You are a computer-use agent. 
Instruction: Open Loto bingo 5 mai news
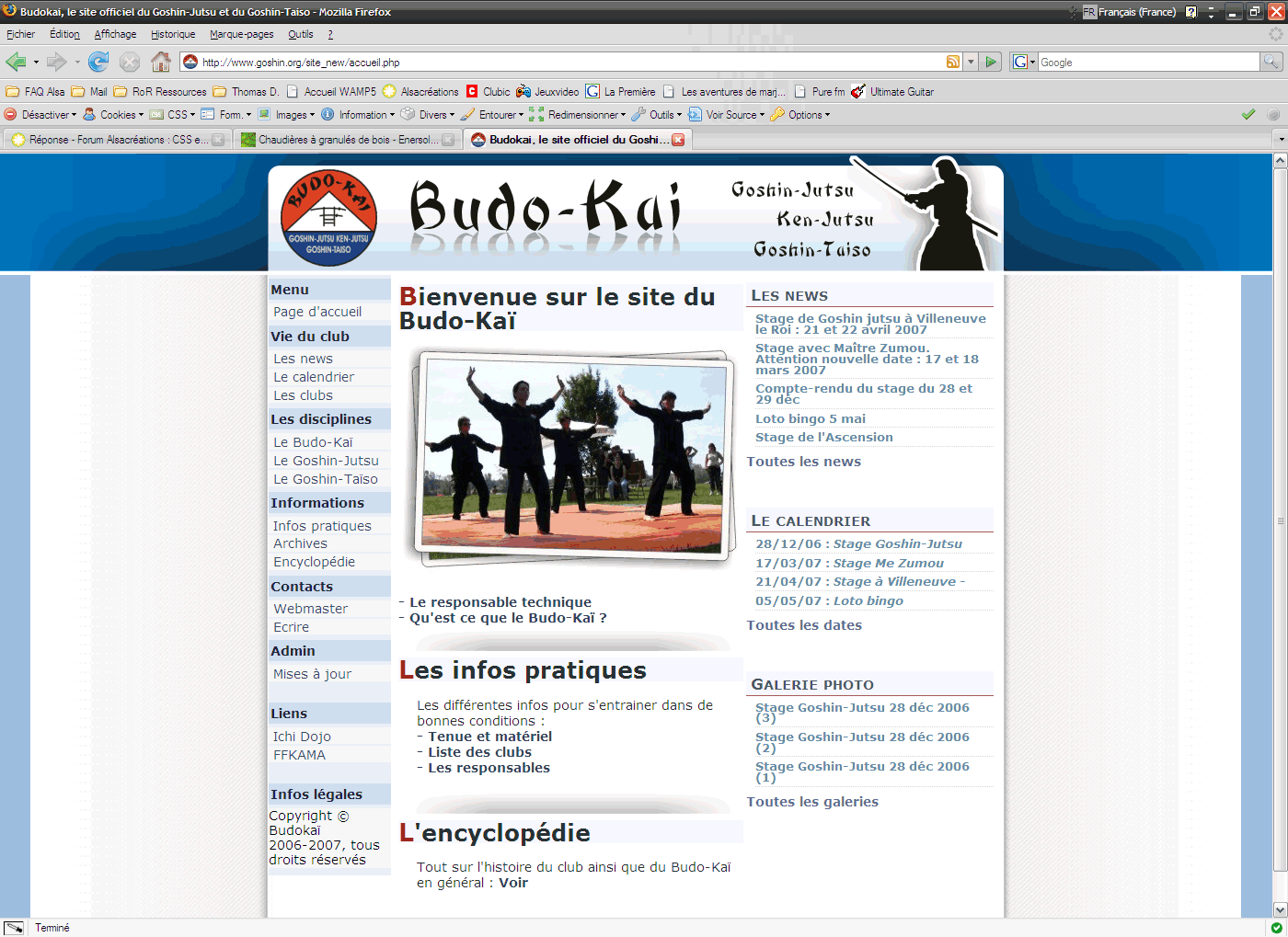click(811, 418)
